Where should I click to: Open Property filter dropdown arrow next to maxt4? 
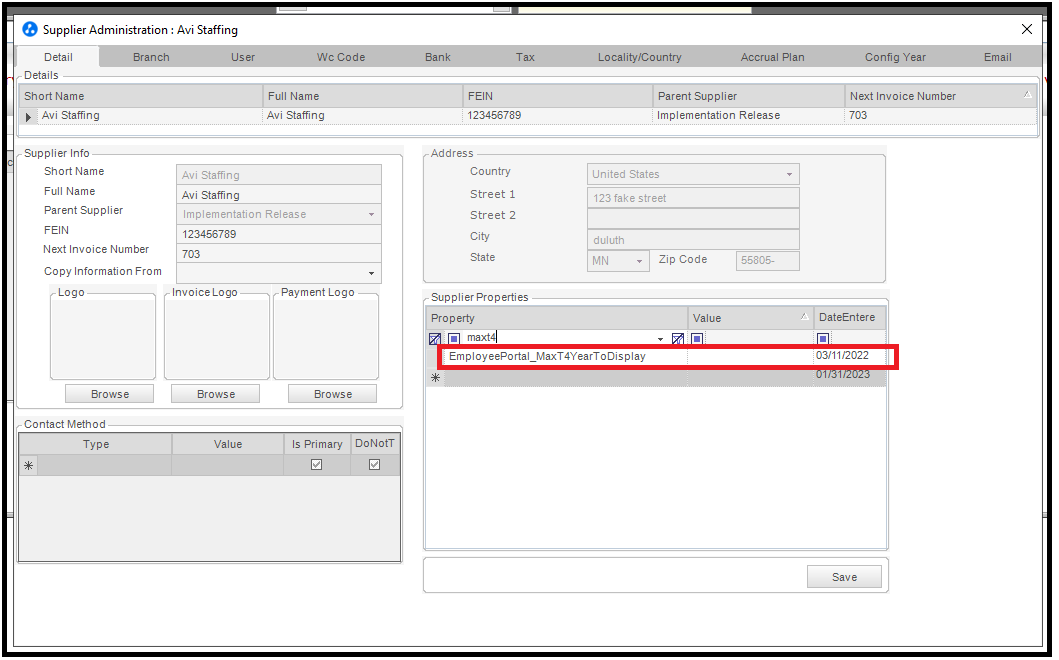pyautogui.click(x=660, y=338)
